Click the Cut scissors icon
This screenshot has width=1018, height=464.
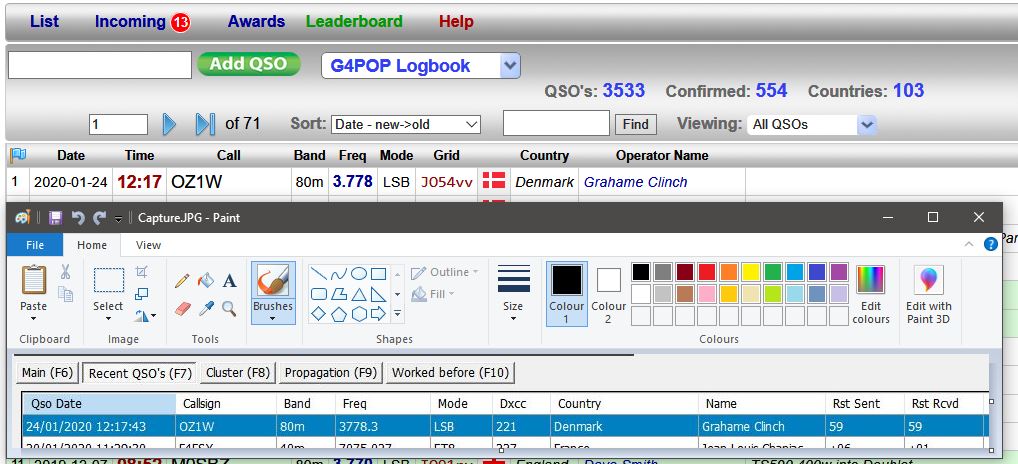click(65, 272)
